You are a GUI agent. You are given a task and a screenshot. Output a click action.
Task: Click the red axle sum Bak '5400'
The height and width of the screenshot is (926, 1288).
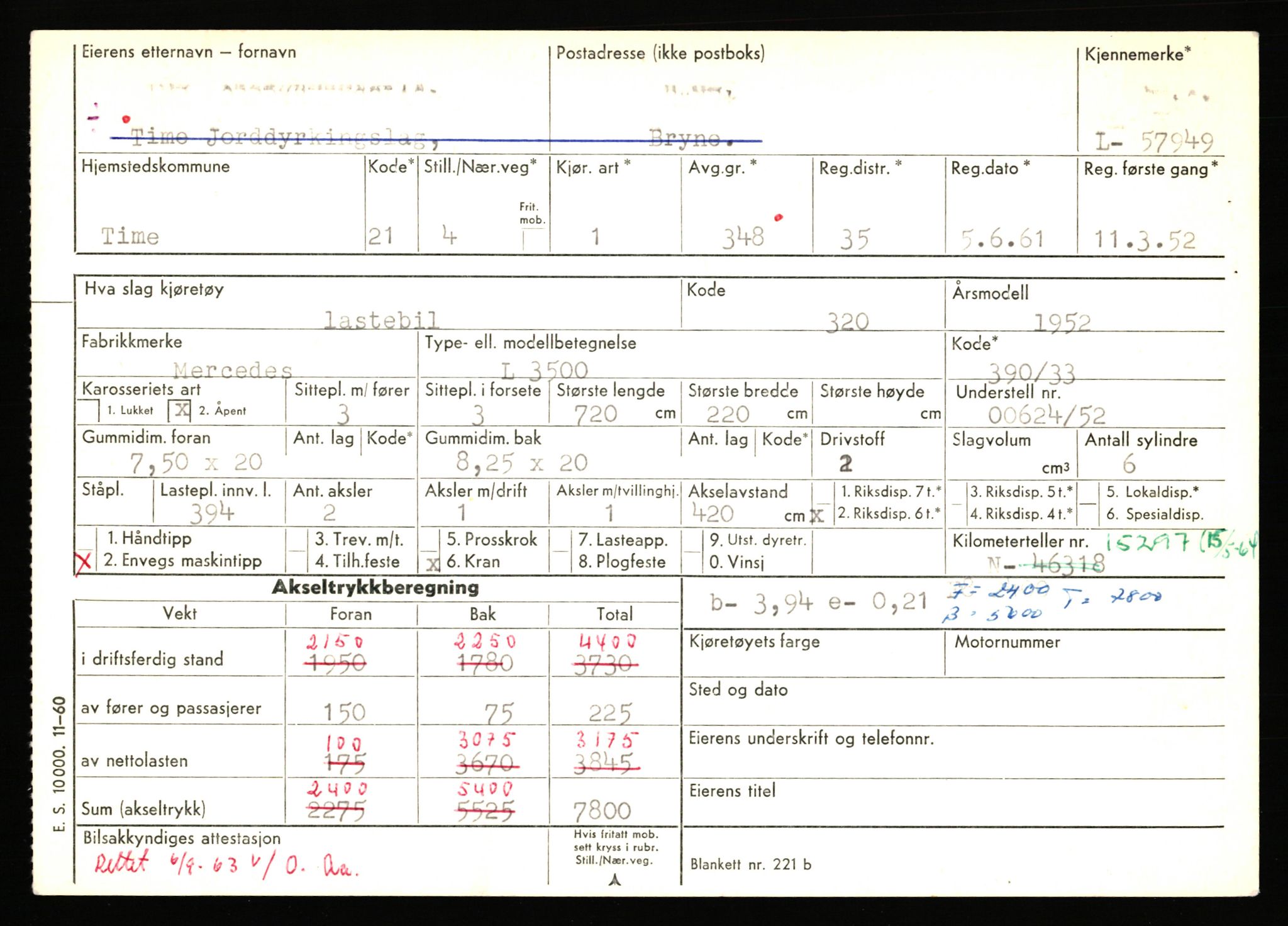pyautogui.click(x=486, y=788)
